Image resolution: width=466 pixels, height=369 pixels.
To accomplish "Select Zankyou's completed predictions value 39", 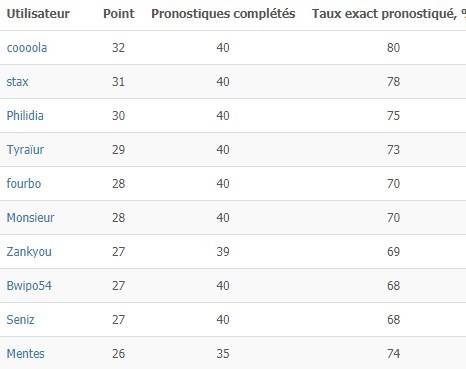I will (223, 252).
